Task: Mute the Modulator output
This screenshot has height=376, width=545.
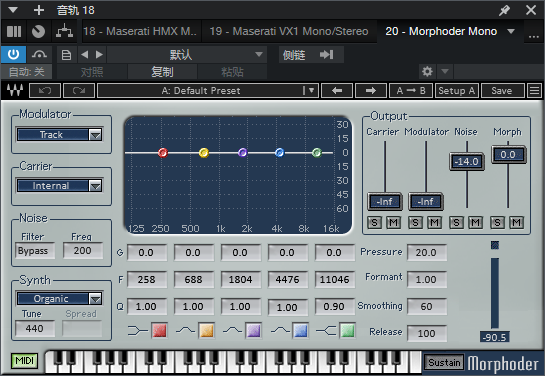Action: click(434, 222)
